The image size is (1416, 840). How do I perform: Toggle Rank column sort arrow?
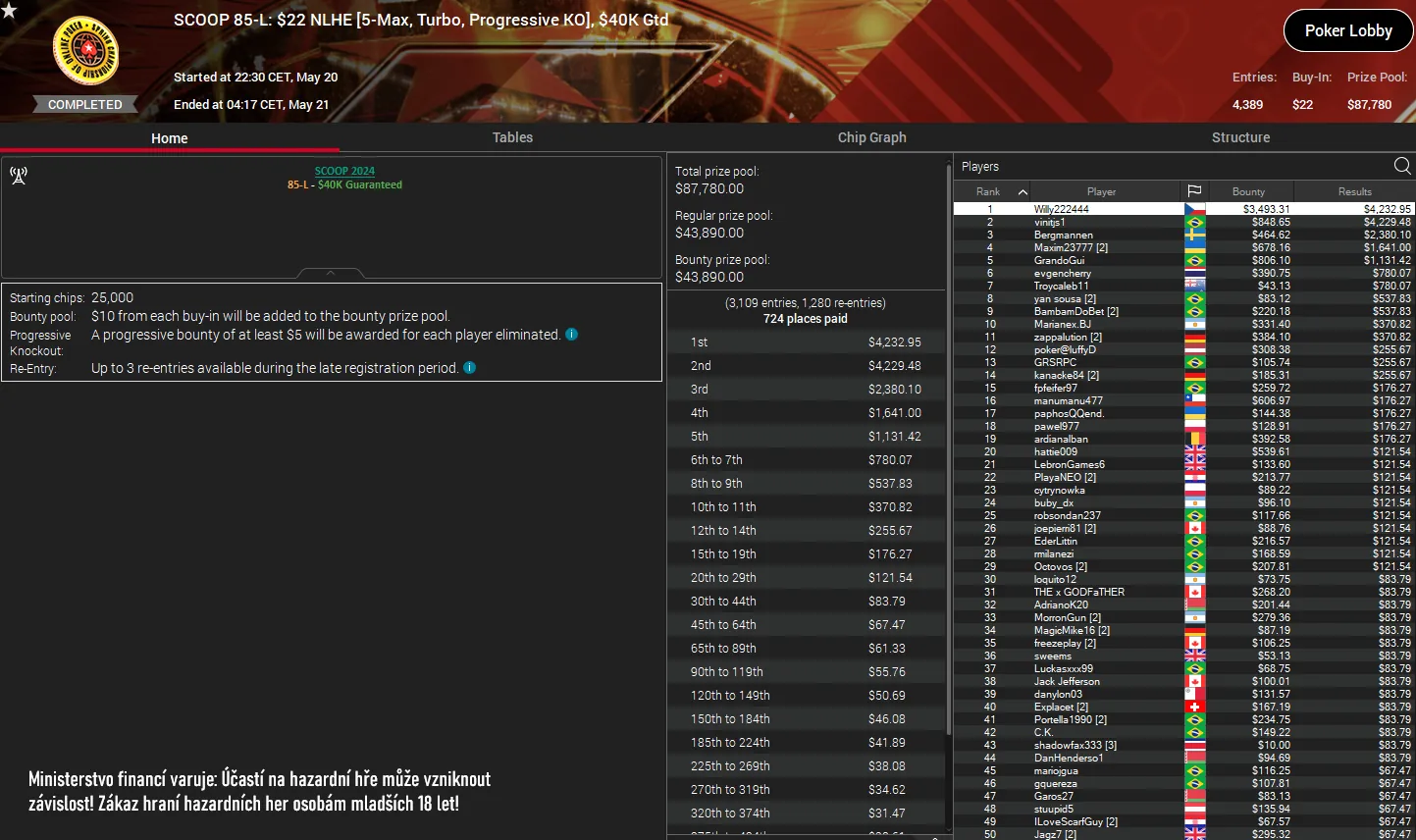point(1023,191)
